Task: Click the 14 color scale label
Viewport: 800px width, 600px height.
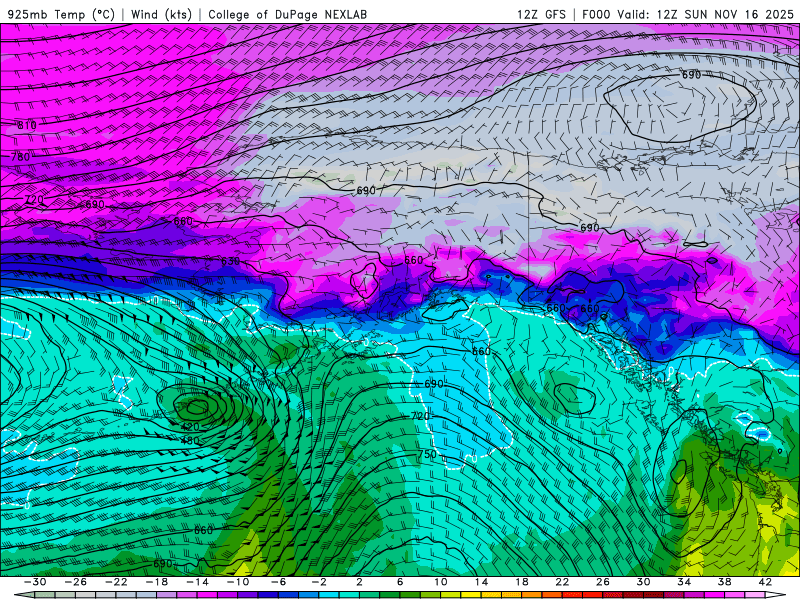Action: [481, 582]
